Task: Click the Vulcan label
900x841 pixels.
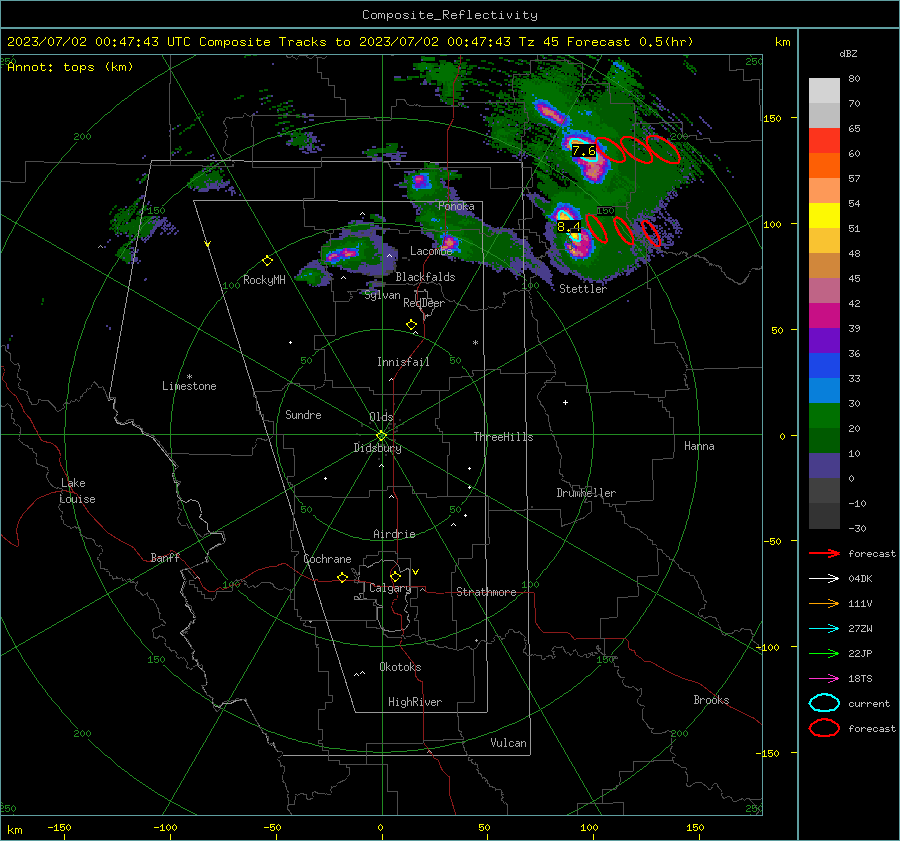Action: 508,743
